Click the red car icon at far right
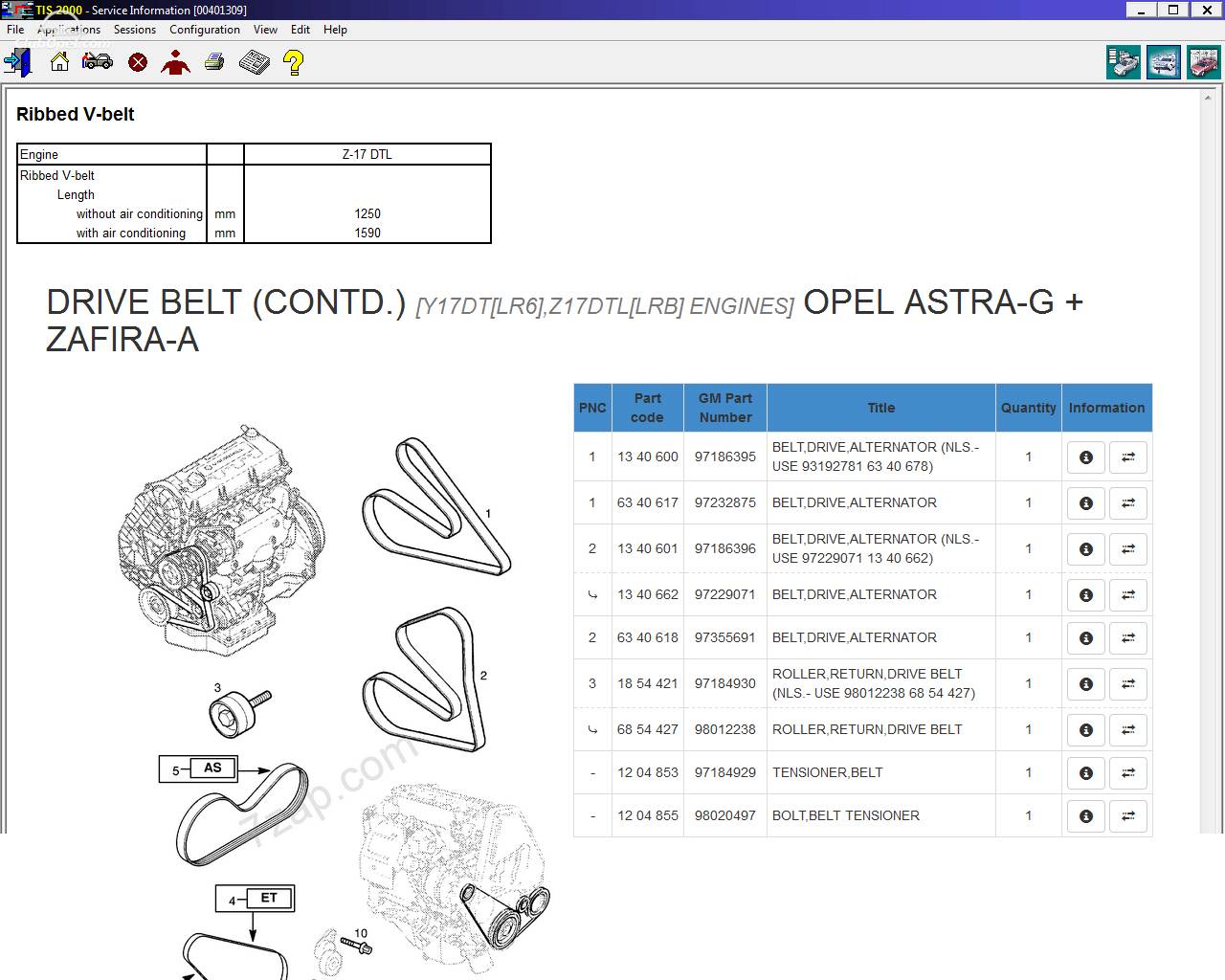This screenshot has width=1225, height=980. pos(1203,63)
